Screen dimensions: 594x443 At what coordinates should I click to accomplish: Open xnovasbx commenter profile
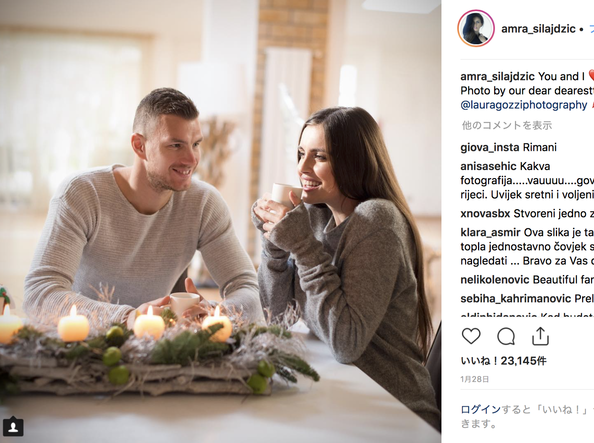(x=485, y=214)
